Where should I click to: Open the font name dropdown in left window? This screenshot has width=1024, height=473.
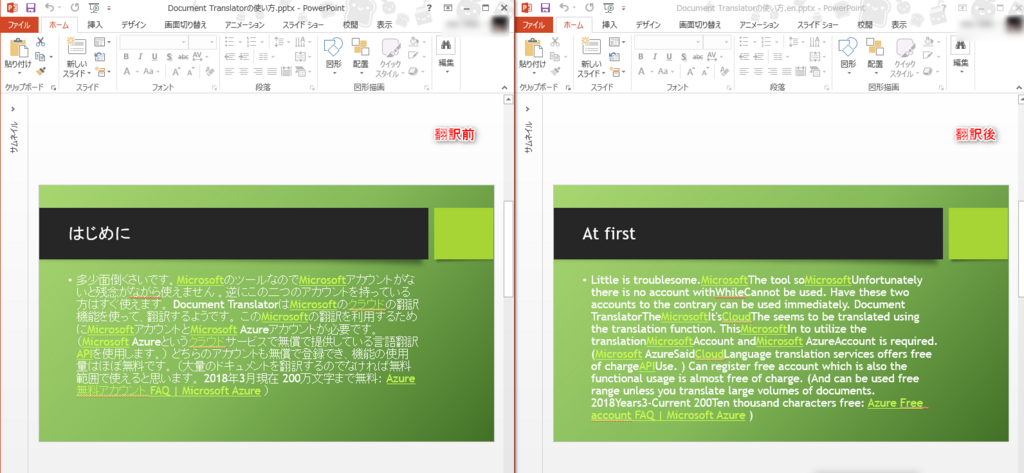click(x=184, y=42)
